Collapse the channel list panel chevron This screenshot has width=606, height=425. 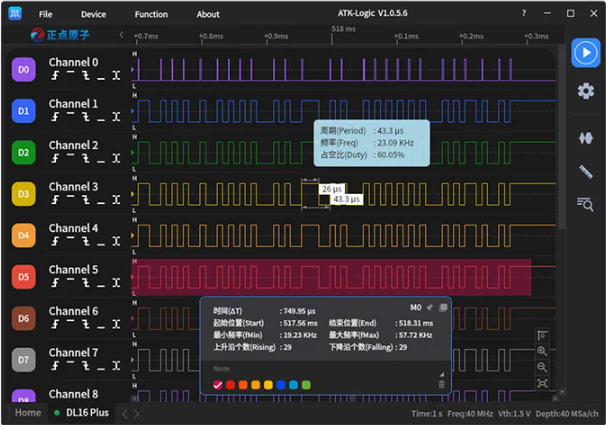point(121,35)
